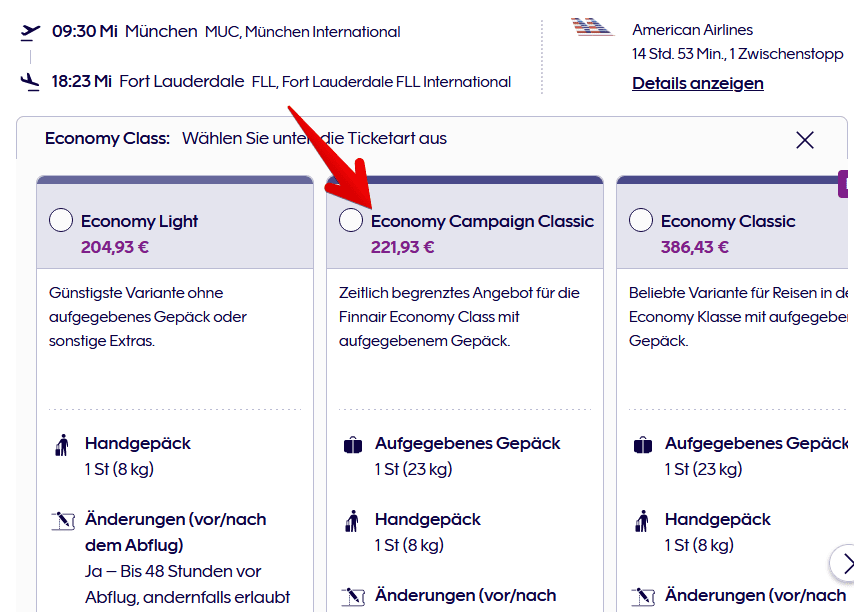Select the Economy Classic radio button
Image resolution: width=854 pixels, height=612 pixels.
[641, 221]
